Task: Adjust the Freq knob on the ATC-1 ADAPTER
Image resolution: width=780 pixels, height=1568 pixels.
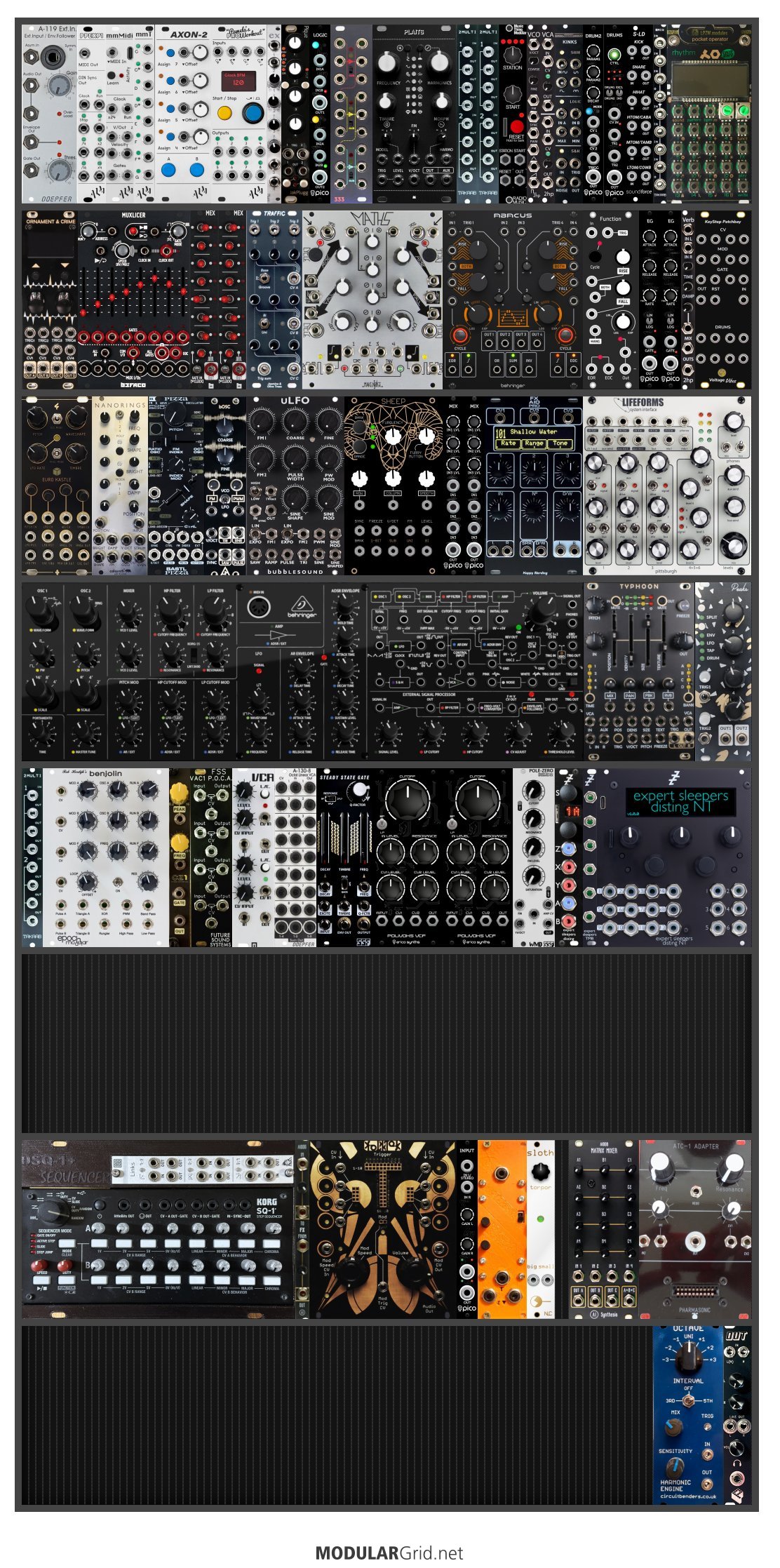Action: (x=661, y=1167)
